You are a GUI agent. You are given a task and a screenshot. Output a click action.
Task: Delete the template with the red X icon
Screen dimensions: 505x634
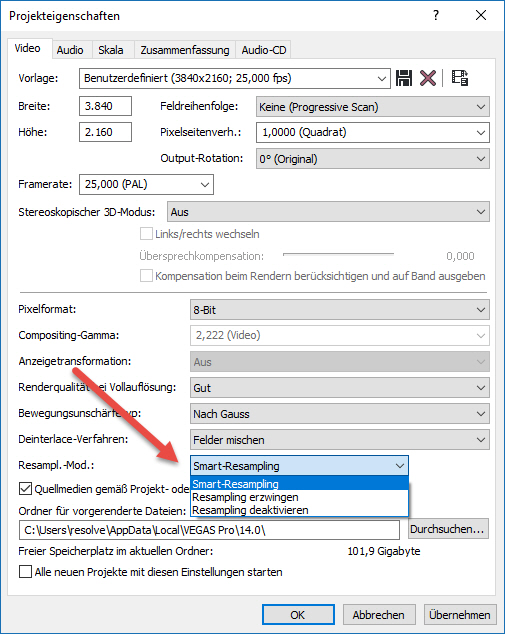point(428,78)
